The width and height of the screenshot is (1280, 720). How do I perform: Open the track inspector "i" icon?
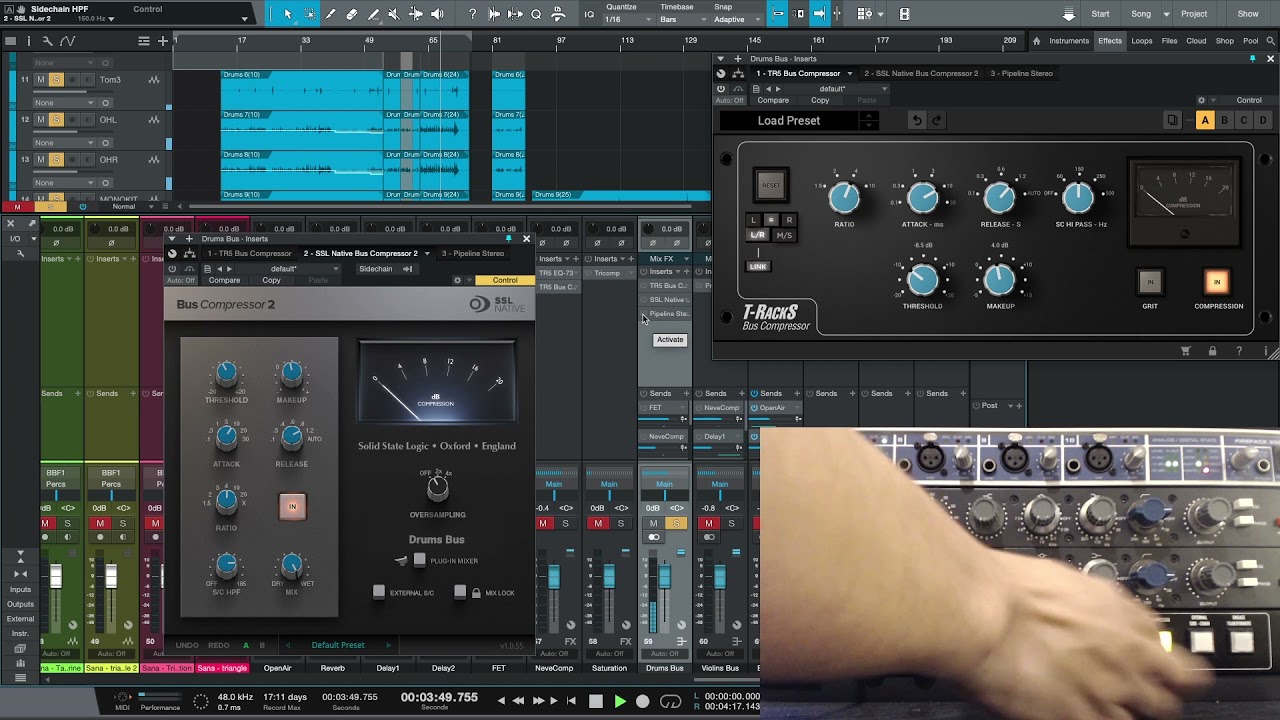pos(29,41)
